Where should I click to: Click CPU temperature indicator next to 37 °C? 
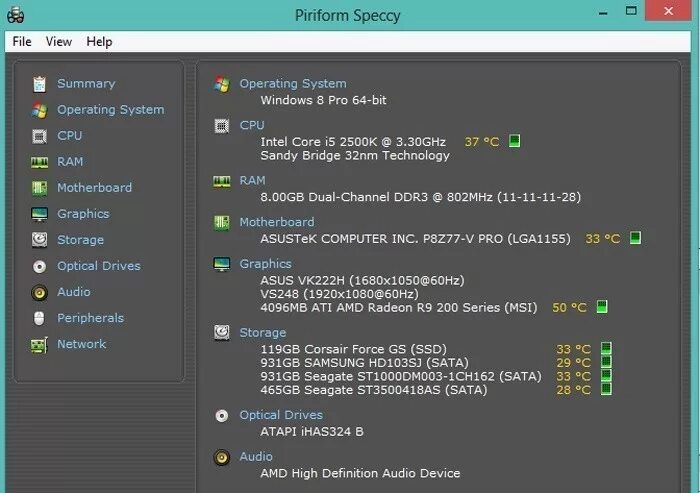coord(514,141)
